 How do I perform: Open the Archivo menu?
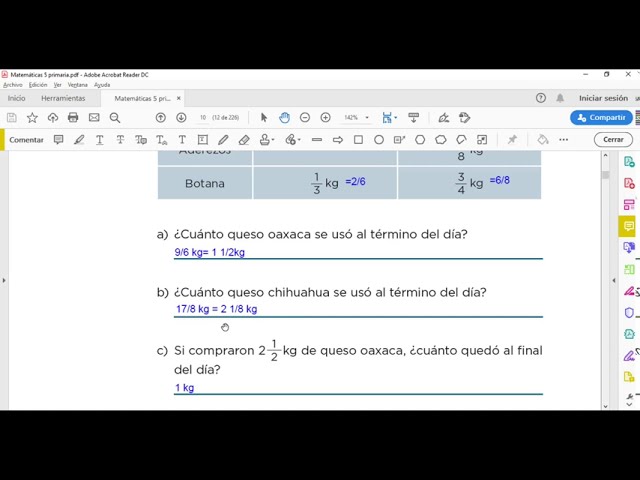tap(13, 85)
